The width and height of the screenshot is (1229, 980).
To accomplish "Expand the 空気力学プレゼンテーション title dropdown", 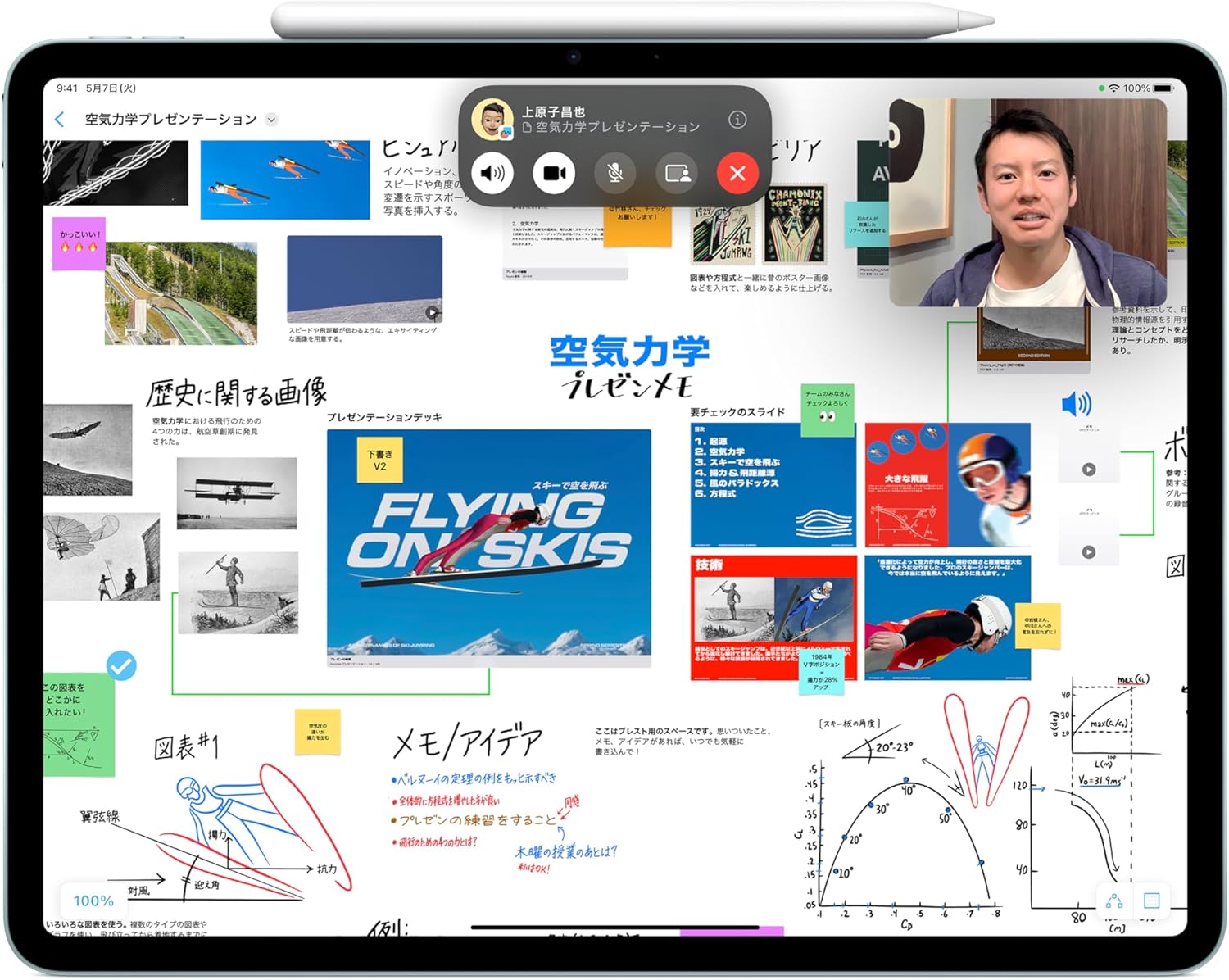I will pos(271,120).
